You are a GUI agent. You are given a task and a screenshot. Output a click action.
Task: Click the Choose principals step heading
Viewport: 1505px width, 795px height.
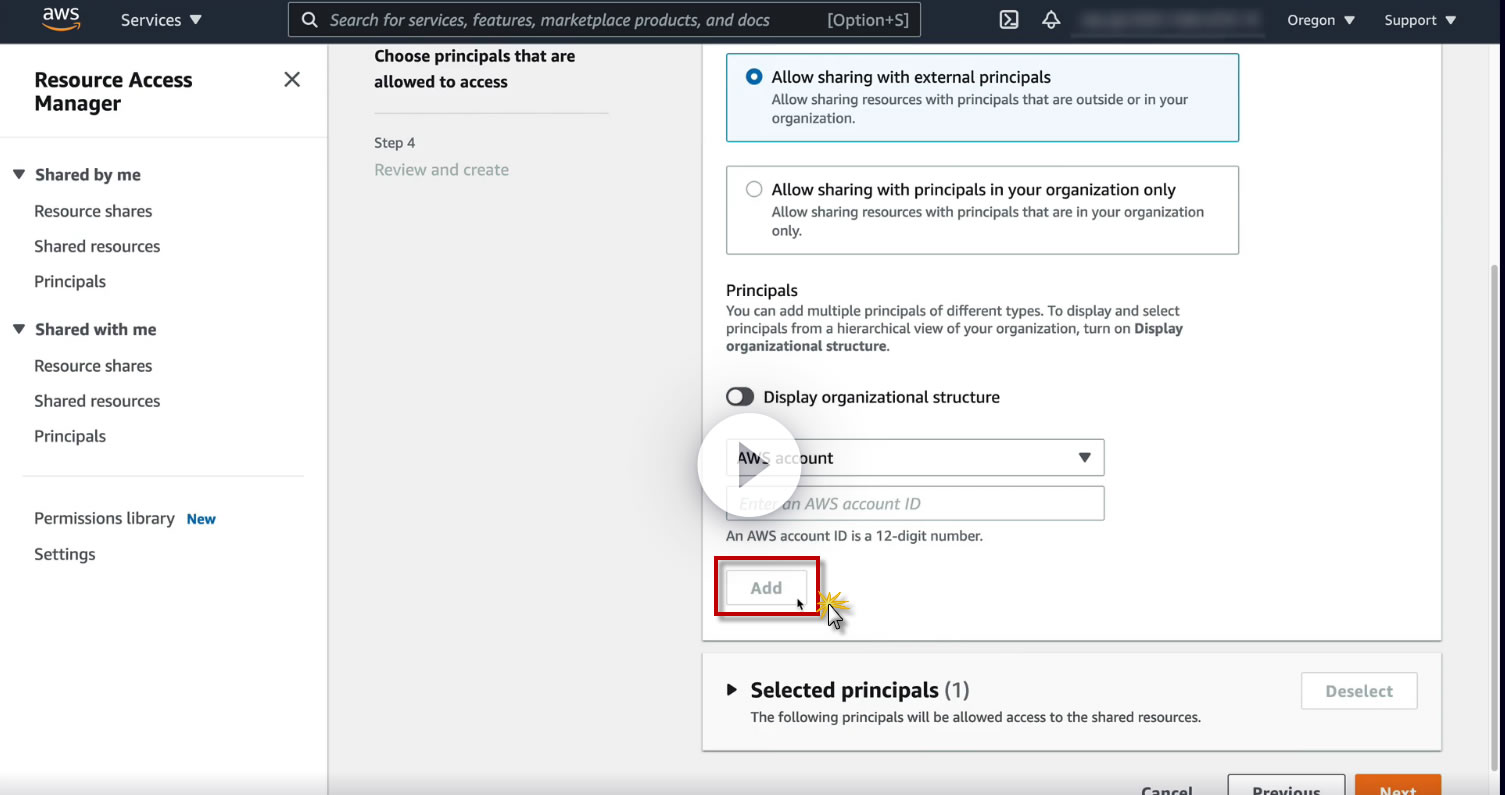point(474,69)
